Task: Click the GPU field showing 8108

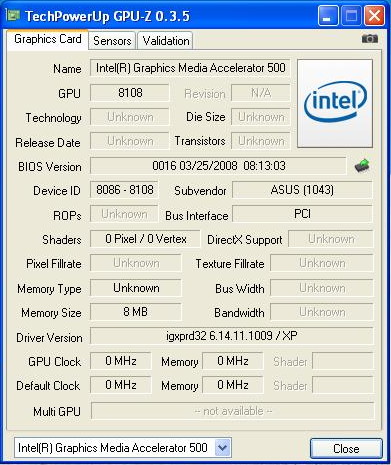Action: (x=130, y=93)
